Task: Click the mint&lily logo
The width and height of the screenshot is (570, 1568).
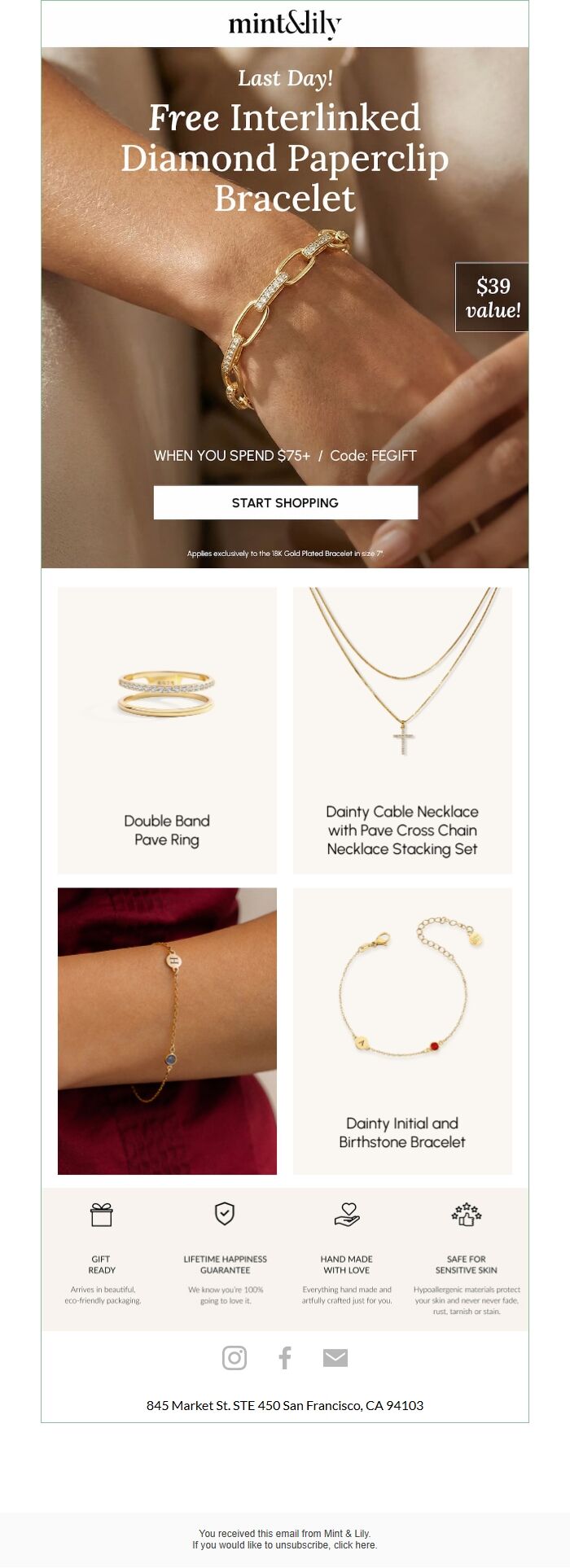Action: [x=285, y=24]
